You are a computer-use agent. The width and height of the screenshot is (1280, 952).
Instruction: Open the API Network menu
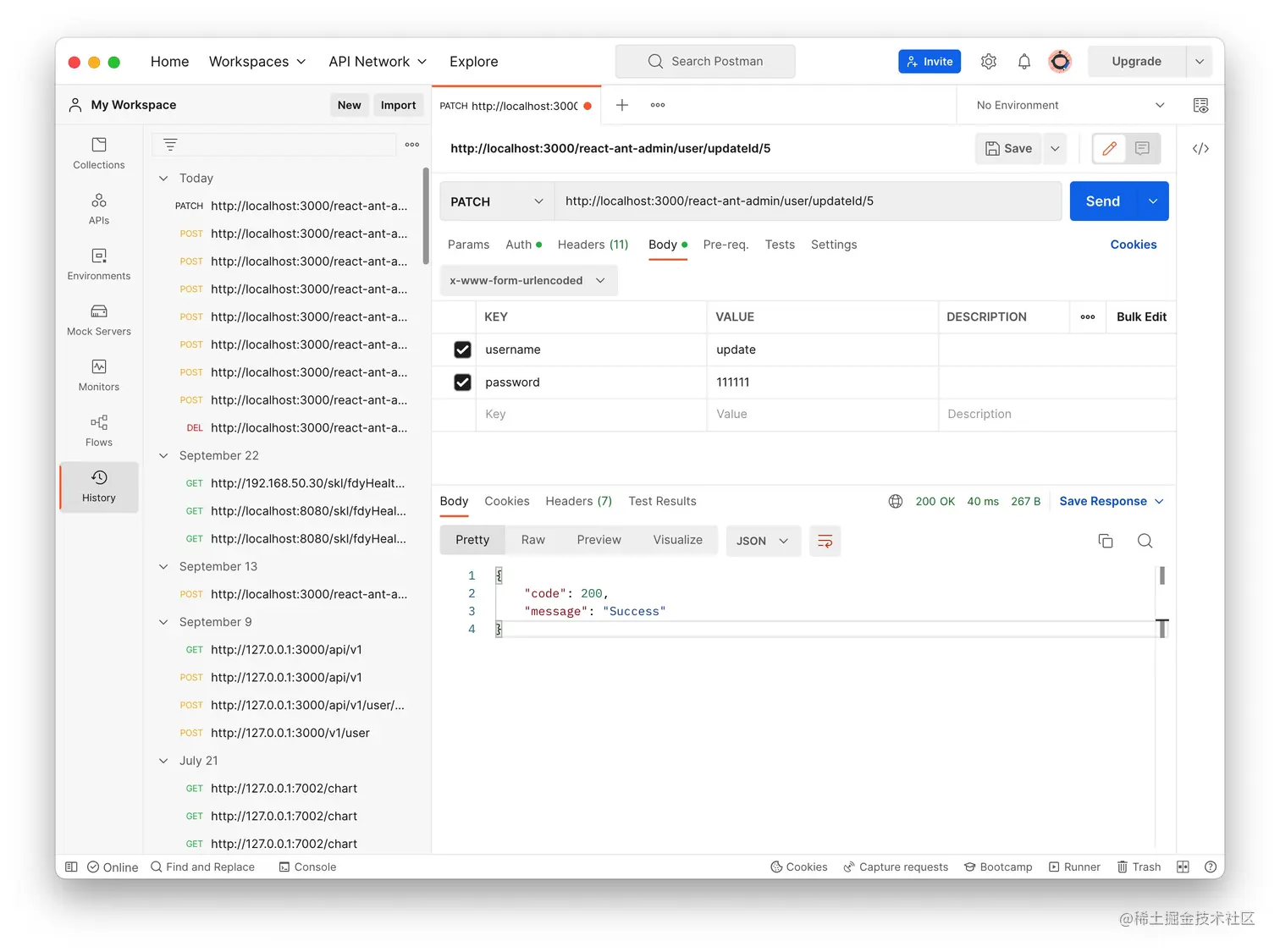[x=378, y=62]
